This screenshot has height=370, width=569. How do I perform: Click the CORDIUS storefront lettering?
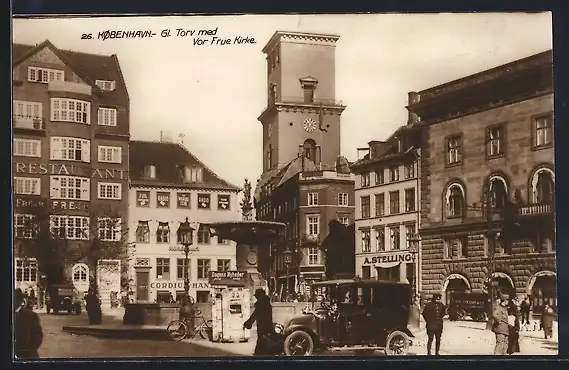[x=168, y=286]
